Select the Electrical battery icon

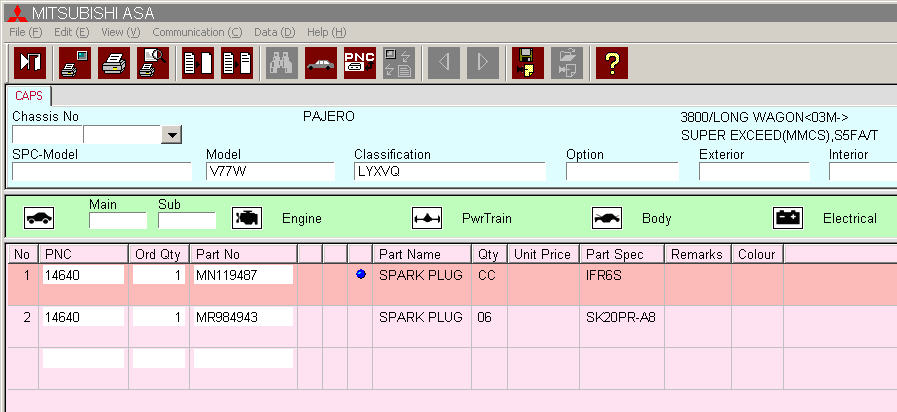click(x=788, y=218)
